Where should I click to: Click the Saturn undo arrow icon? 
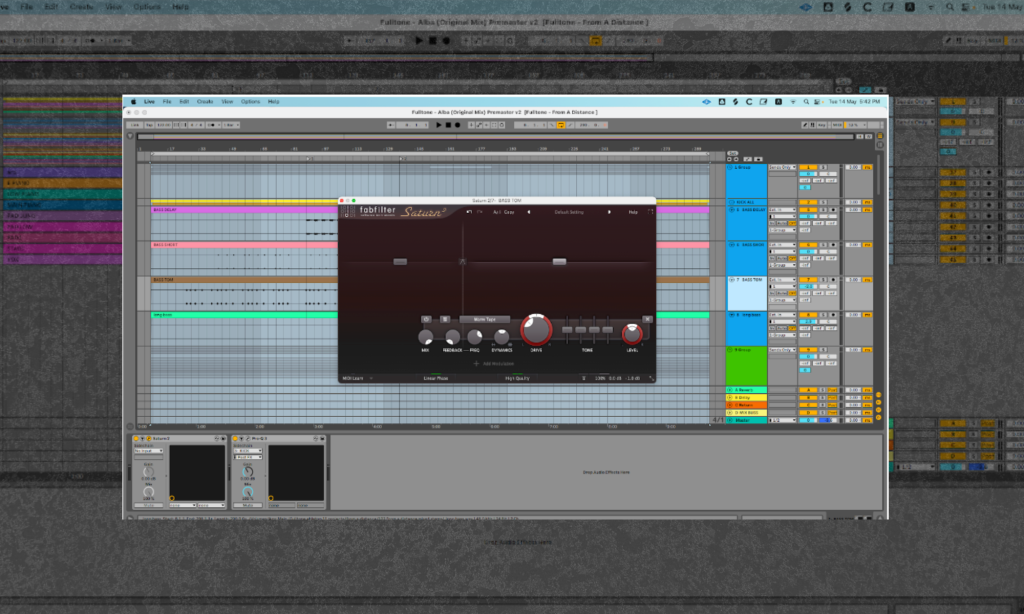pos(469,212)
